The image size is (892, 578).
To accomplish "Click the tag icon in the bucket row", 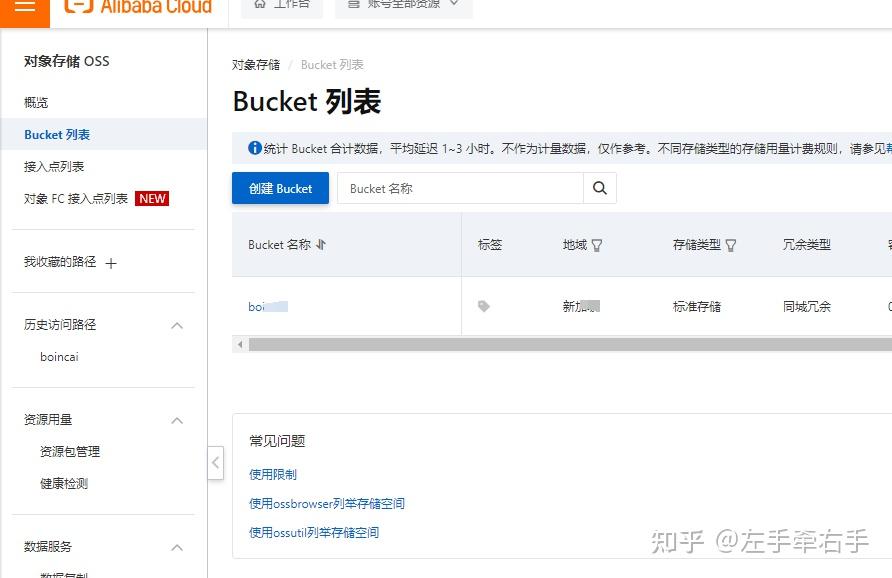I will pyautogui.click(x=484, y=306).
